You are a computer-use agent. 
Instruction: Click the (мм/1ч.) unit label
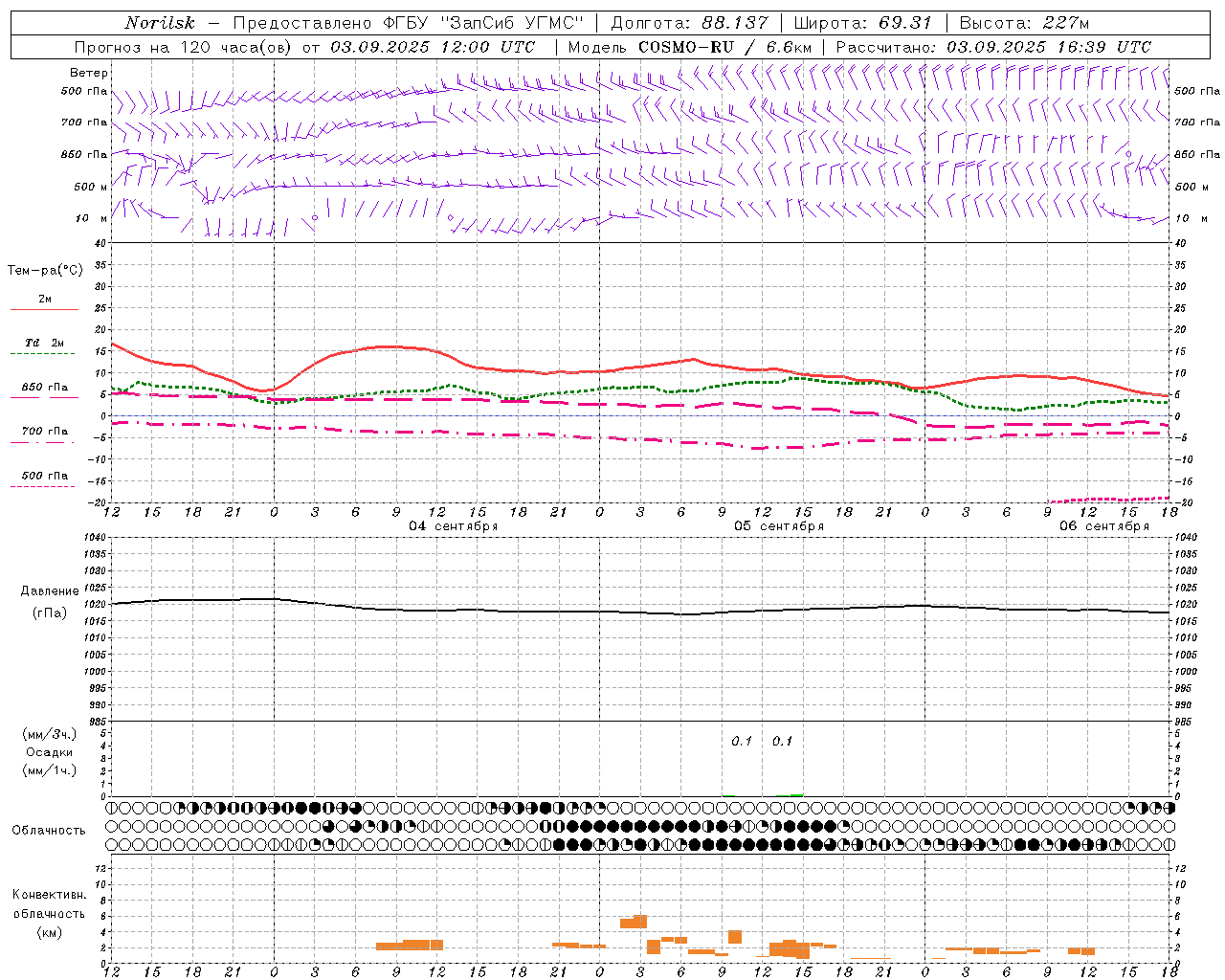click(x=50, y=770)
